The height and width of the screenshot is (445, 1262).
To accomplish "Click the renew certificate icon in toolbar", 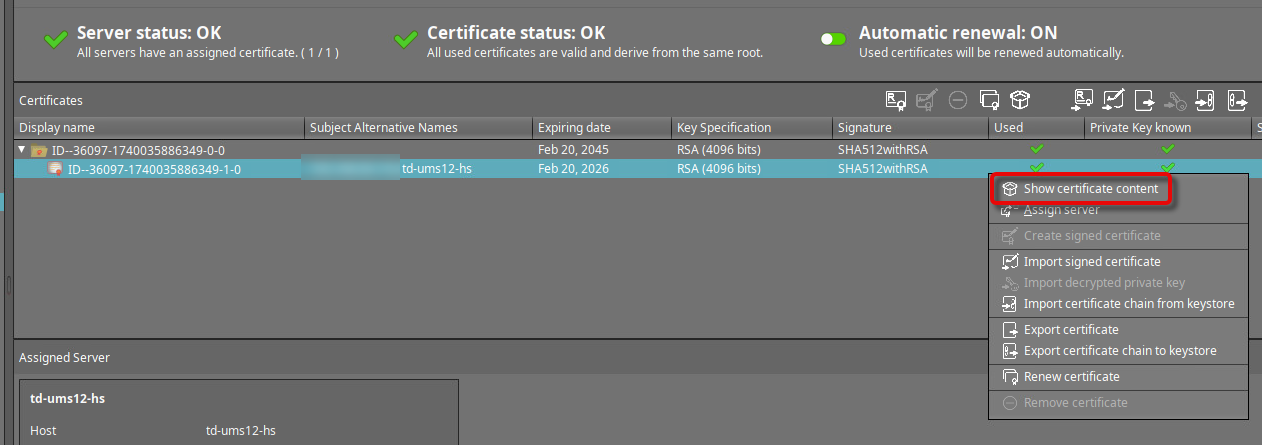I will pos(990,100).
